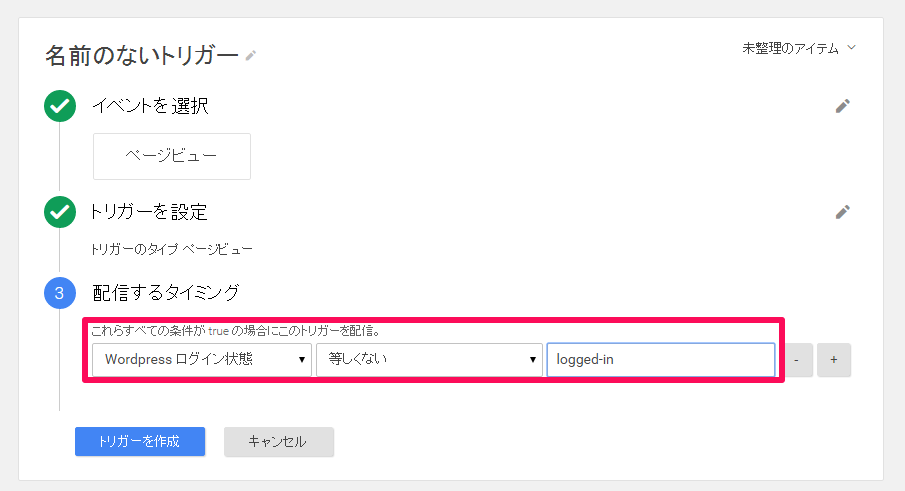The height and width of the screenshot is (491, 905).
Task: Click the イベントを選択 step heading
Action: click(x=150, y=106)
